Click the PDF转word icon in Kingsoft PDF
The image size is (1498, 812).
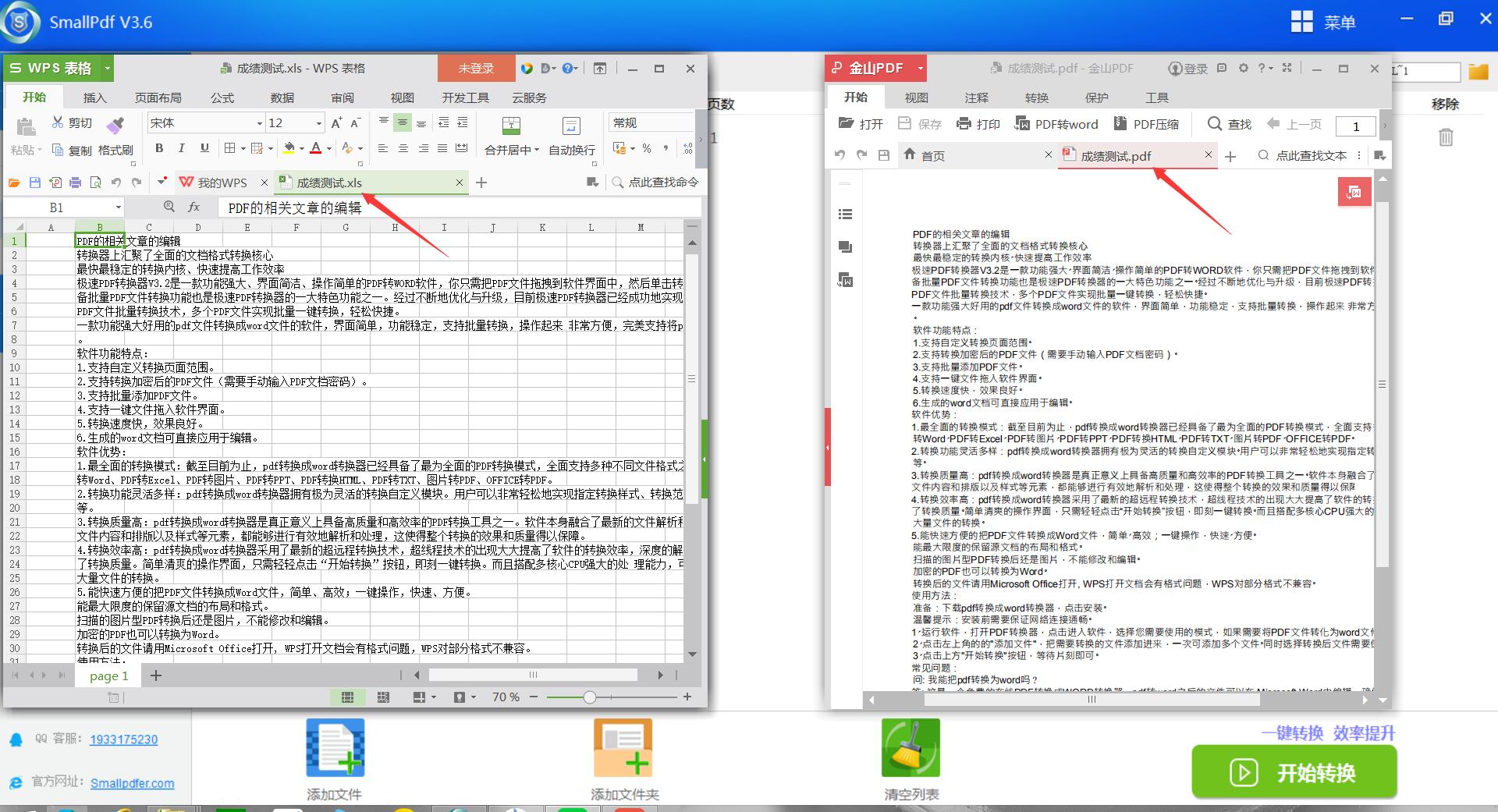coord(1021,123)
